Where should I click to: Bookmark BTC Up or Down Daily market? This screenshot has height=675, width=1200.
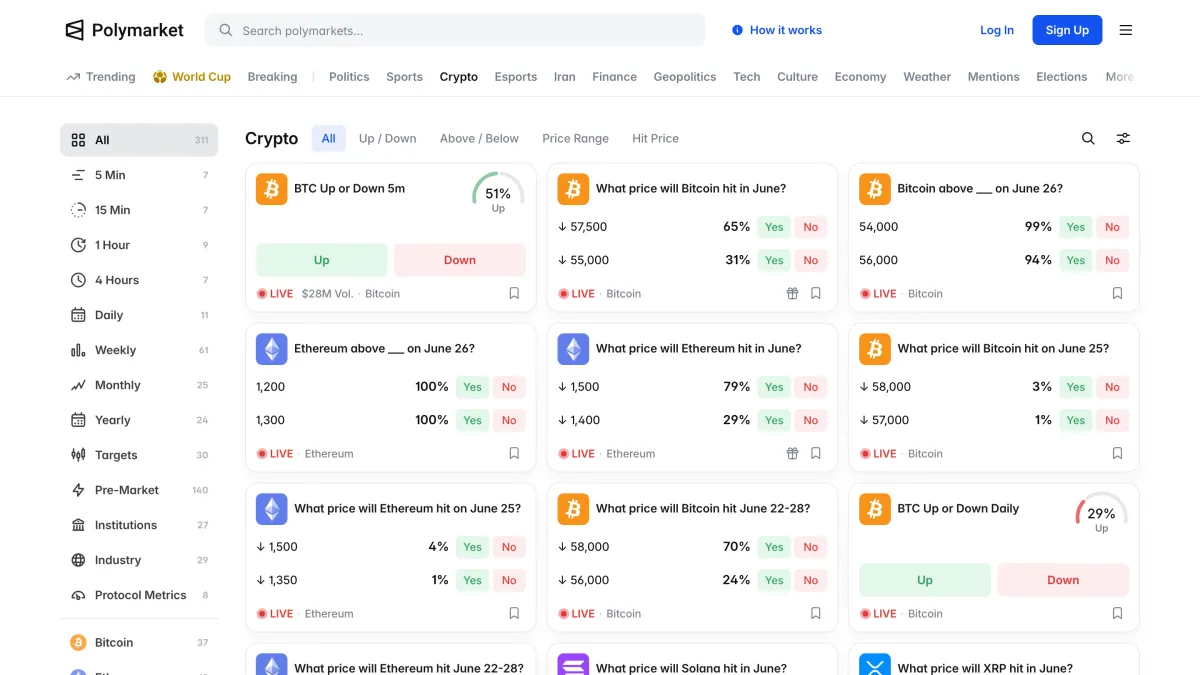(x=1118, y=614)
